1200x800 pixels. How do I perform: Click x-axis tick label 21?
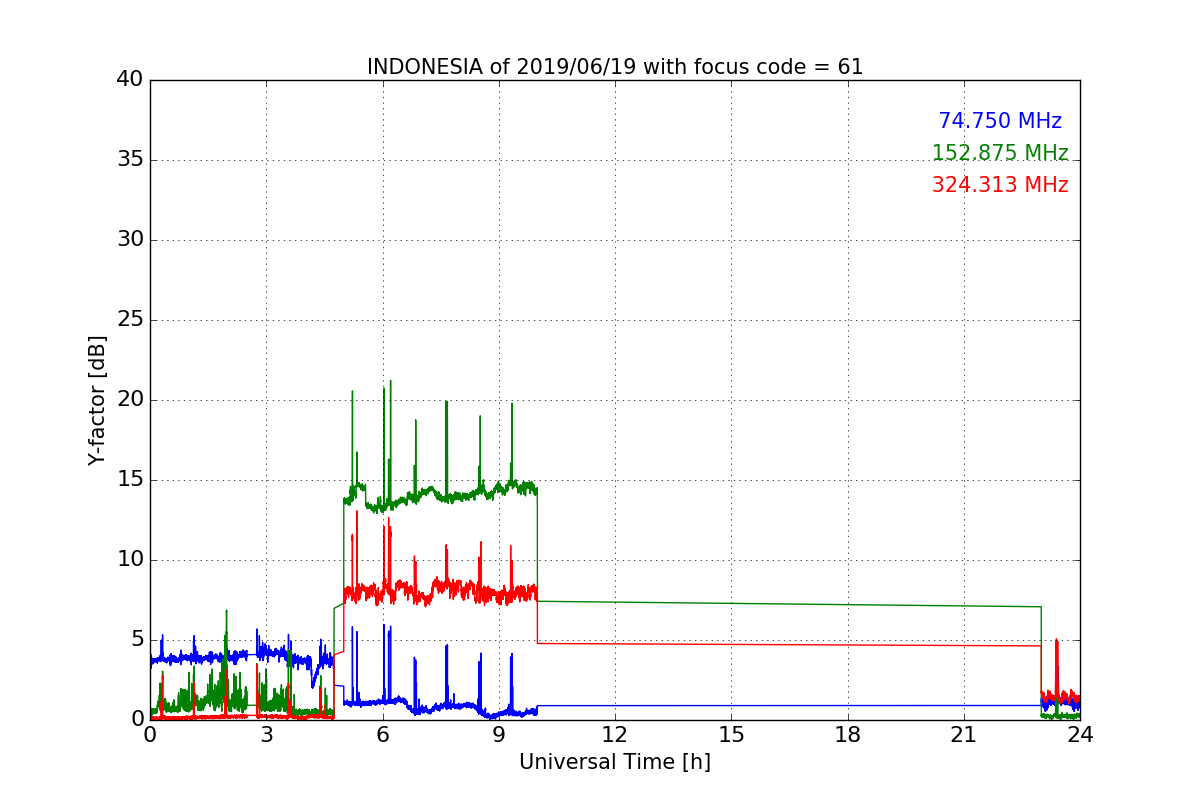pos(964,735)
